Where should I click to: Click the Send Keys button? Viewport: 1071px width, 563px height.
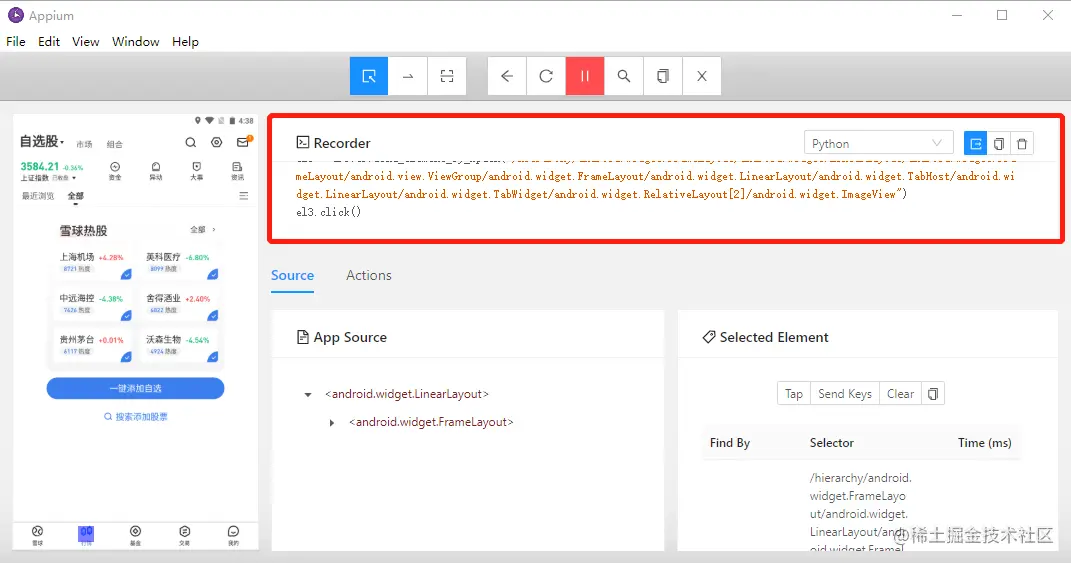coord(845,394)
